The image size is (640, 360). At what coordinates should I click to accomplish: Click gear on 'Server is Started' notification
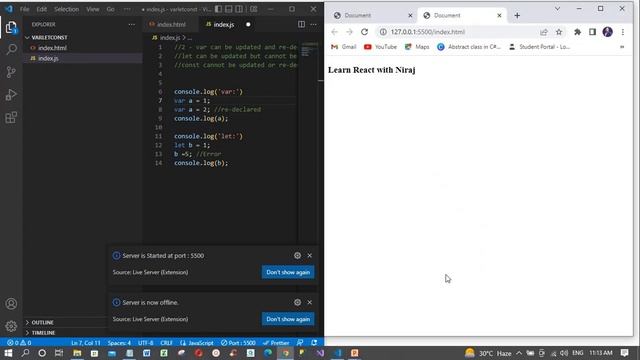click(297, 256)
